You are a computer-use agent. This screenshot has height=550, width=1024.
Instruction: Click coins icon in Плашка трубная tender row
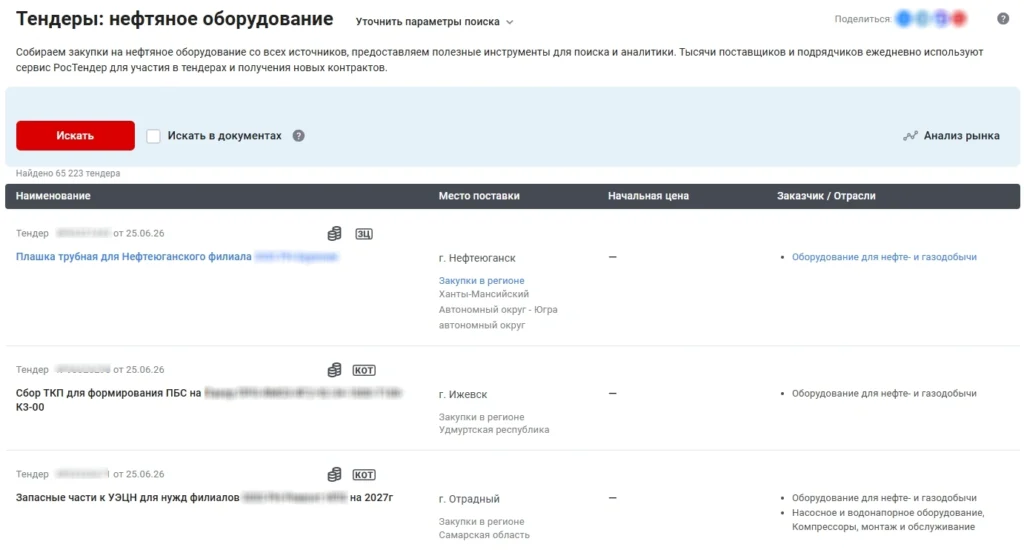[334, 233]
